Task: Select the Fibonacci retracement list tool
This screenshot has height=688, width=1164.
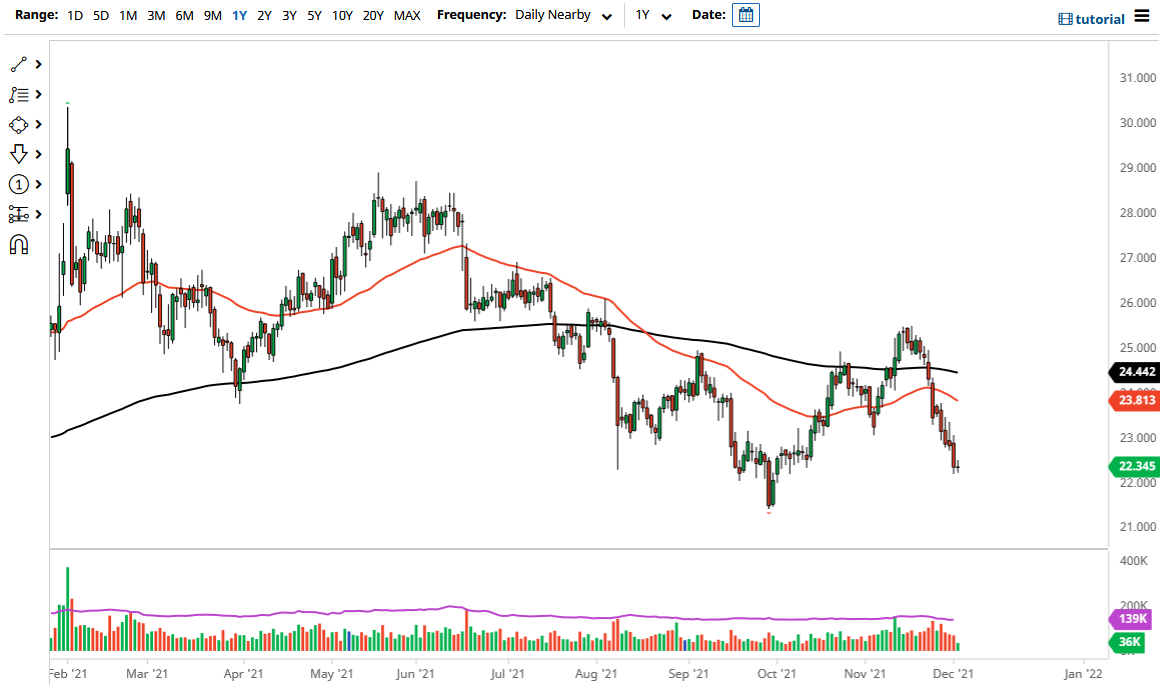Action: point(19,95)
